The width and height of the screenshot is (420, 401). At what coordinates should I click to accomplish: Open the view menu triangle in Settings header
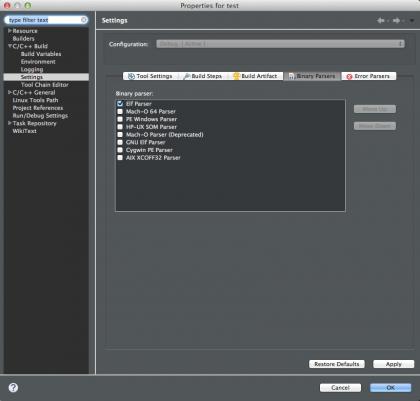(412, 21)
